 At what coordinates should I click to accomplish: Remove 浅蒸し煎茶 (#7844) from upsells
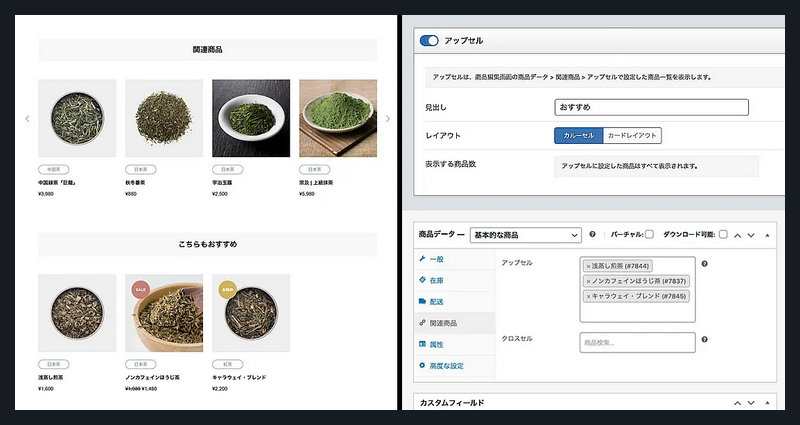(588, 266)
